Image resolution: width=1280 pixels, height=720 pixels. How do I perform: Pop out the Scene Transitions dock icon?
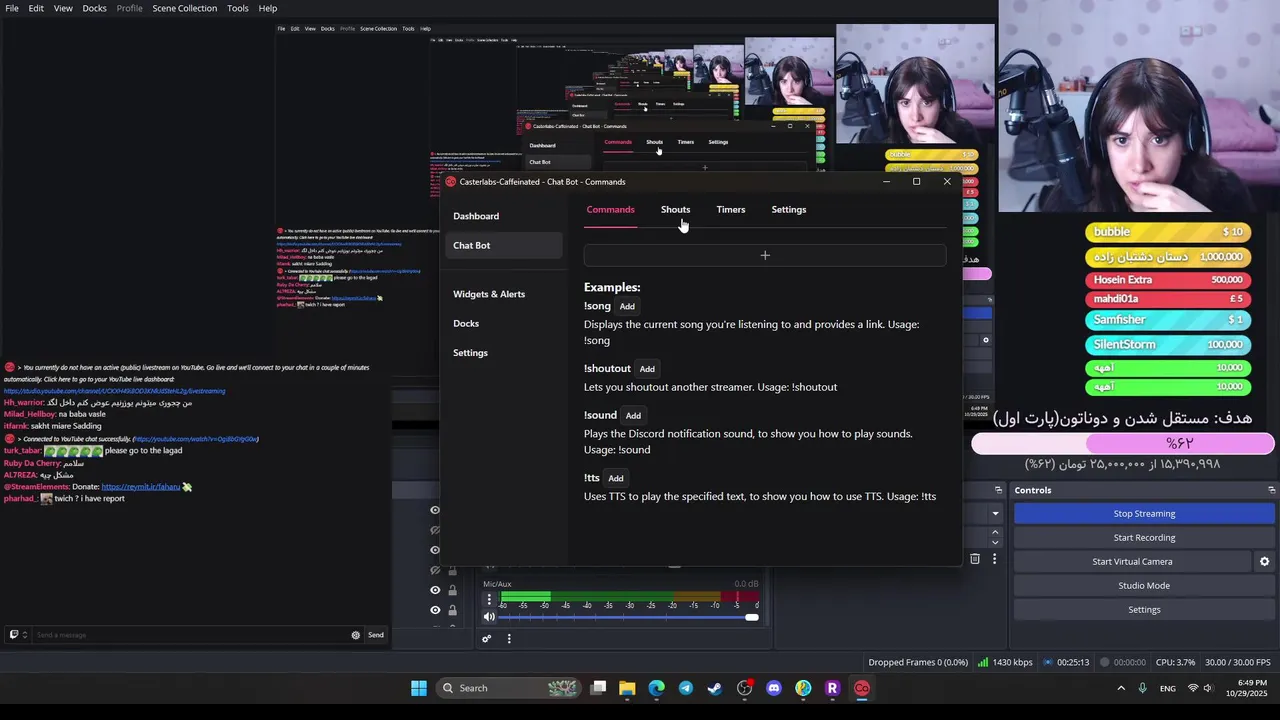point(998,490)
